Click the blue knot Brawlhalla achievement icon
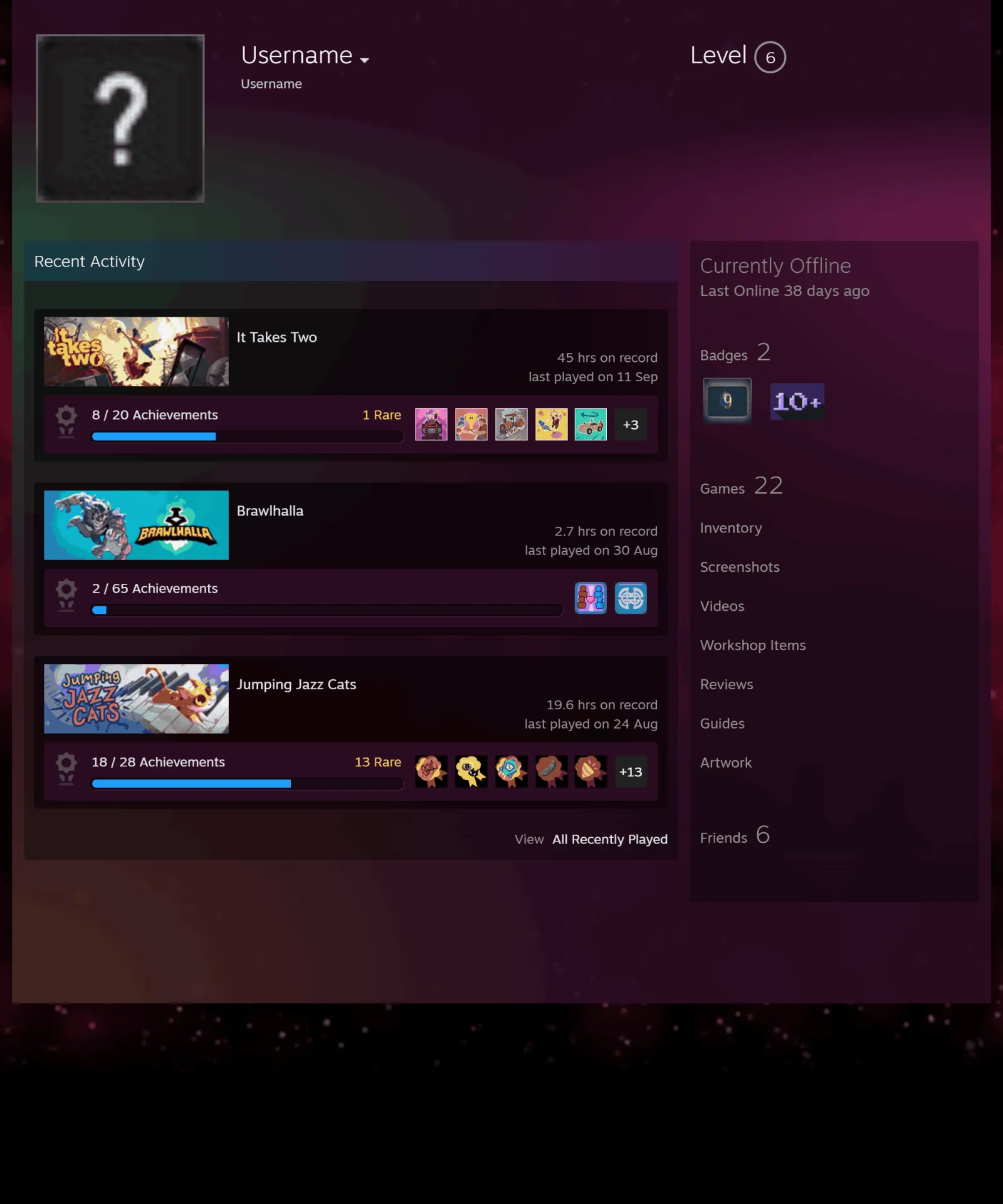The width and height of the screenshot is (1003, 1204). pos(631,598)
